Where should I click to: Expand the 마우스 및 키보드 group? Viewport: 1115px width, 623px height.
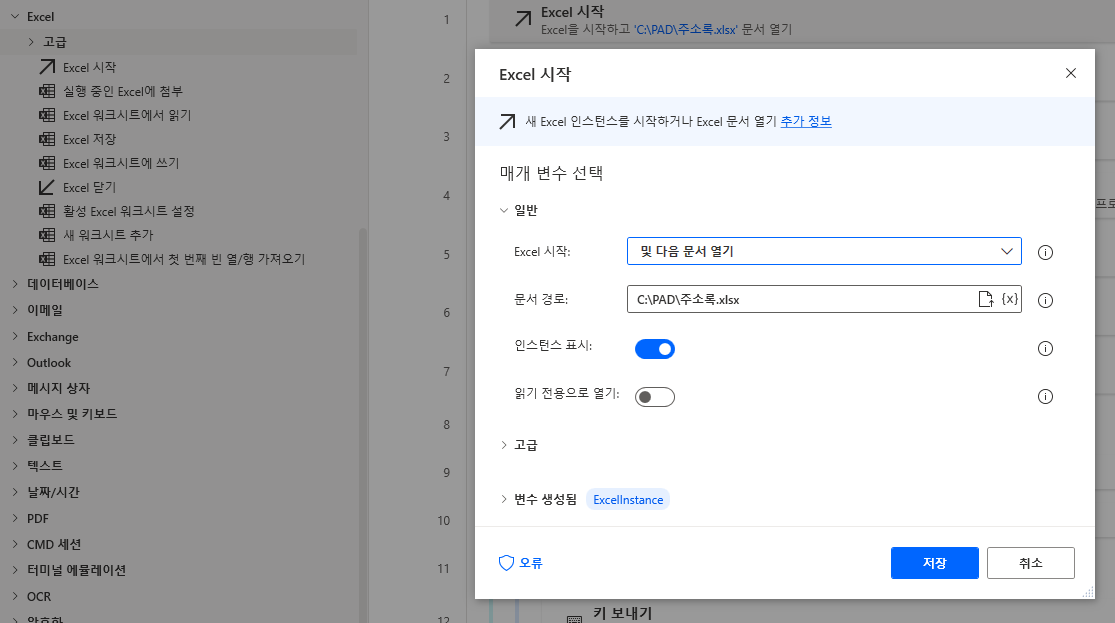pos(15,413)
